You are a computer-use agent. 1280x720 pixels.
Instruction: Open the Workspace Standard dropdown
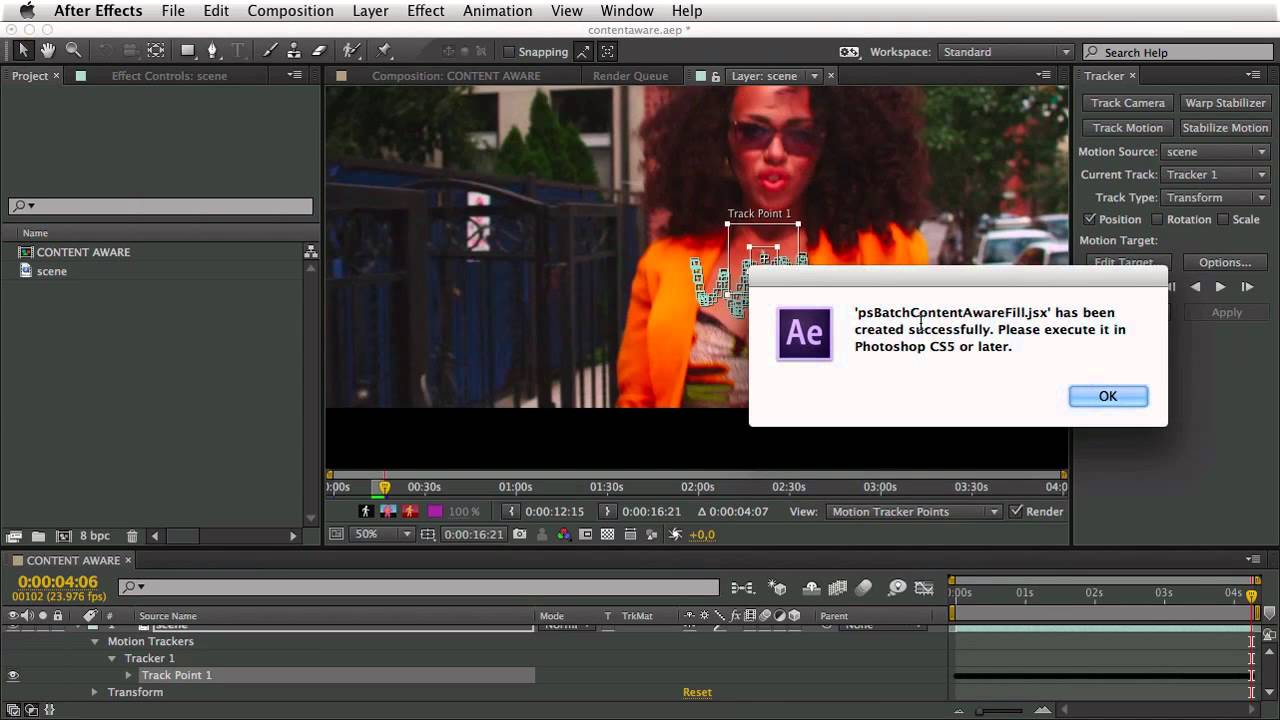coord(1005,52)
